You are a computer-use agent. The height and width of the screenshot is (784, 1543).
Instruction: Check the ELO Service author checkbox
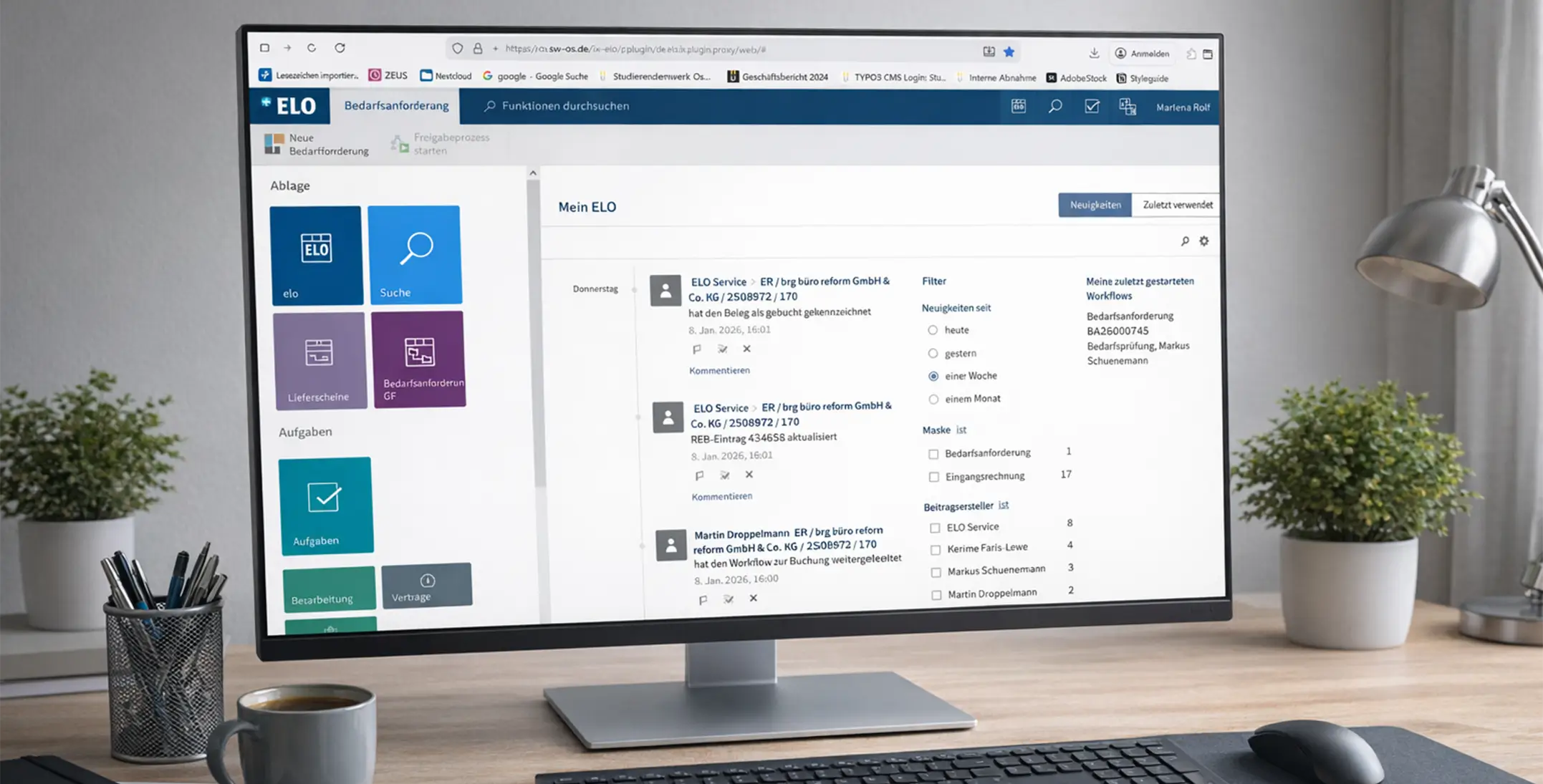tap(935, 528)
